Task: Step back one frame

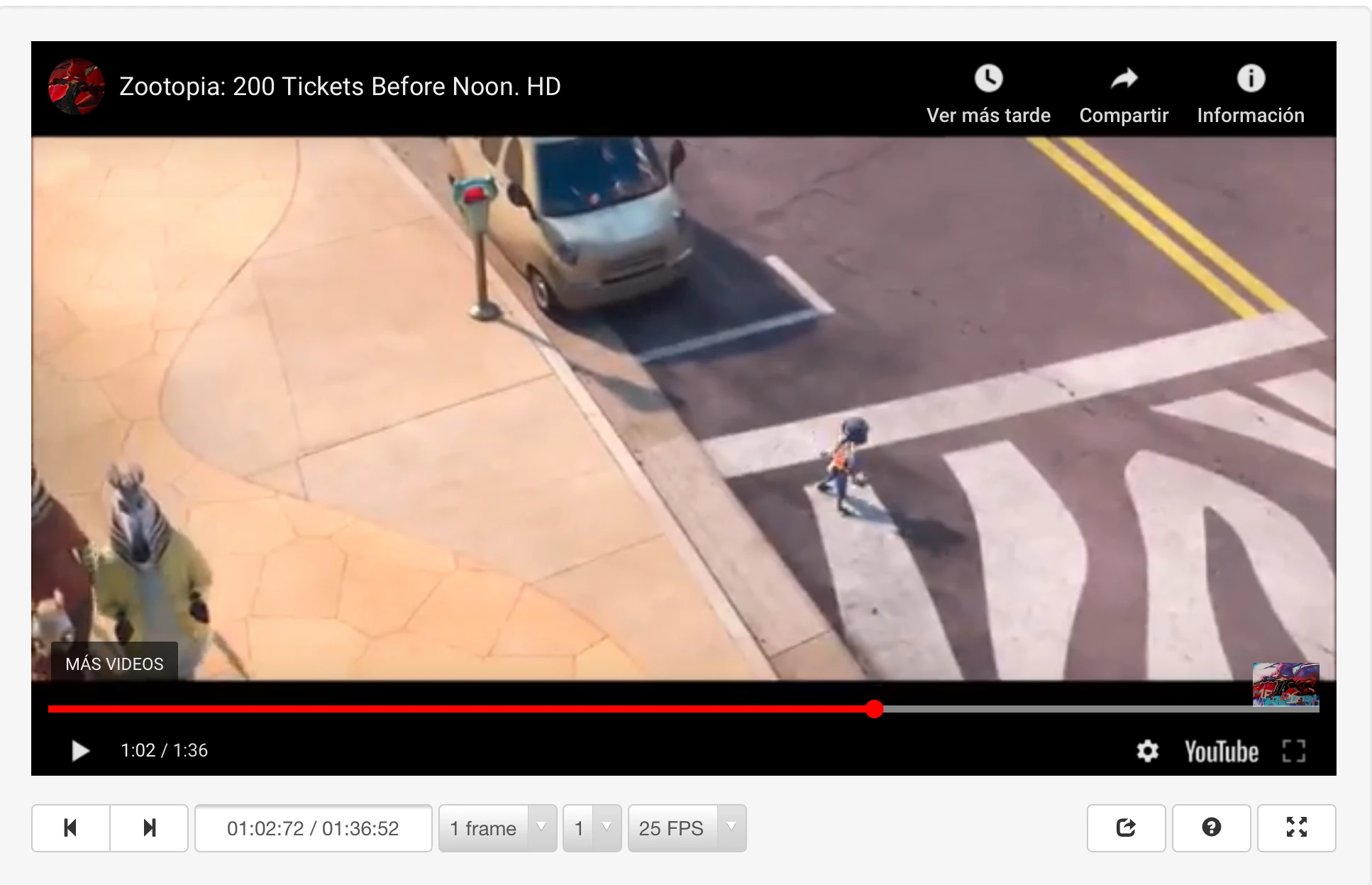Action: coord(71,828)
